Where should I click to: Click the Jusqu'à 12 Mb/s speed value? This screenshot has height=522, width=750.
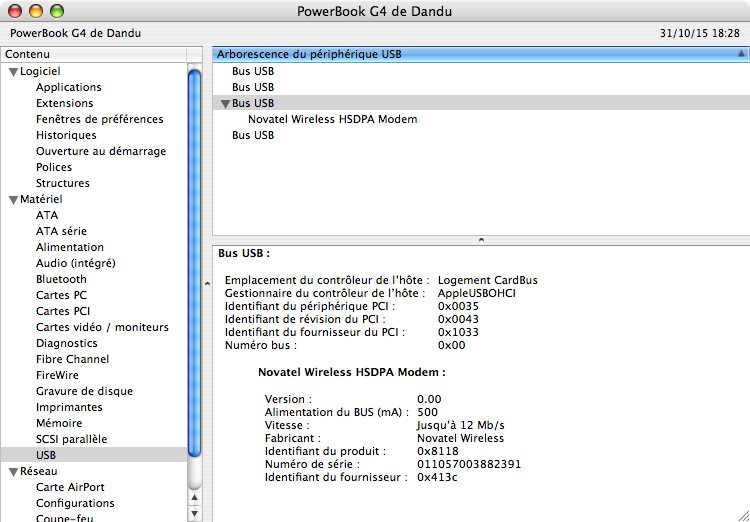(461, 425)
